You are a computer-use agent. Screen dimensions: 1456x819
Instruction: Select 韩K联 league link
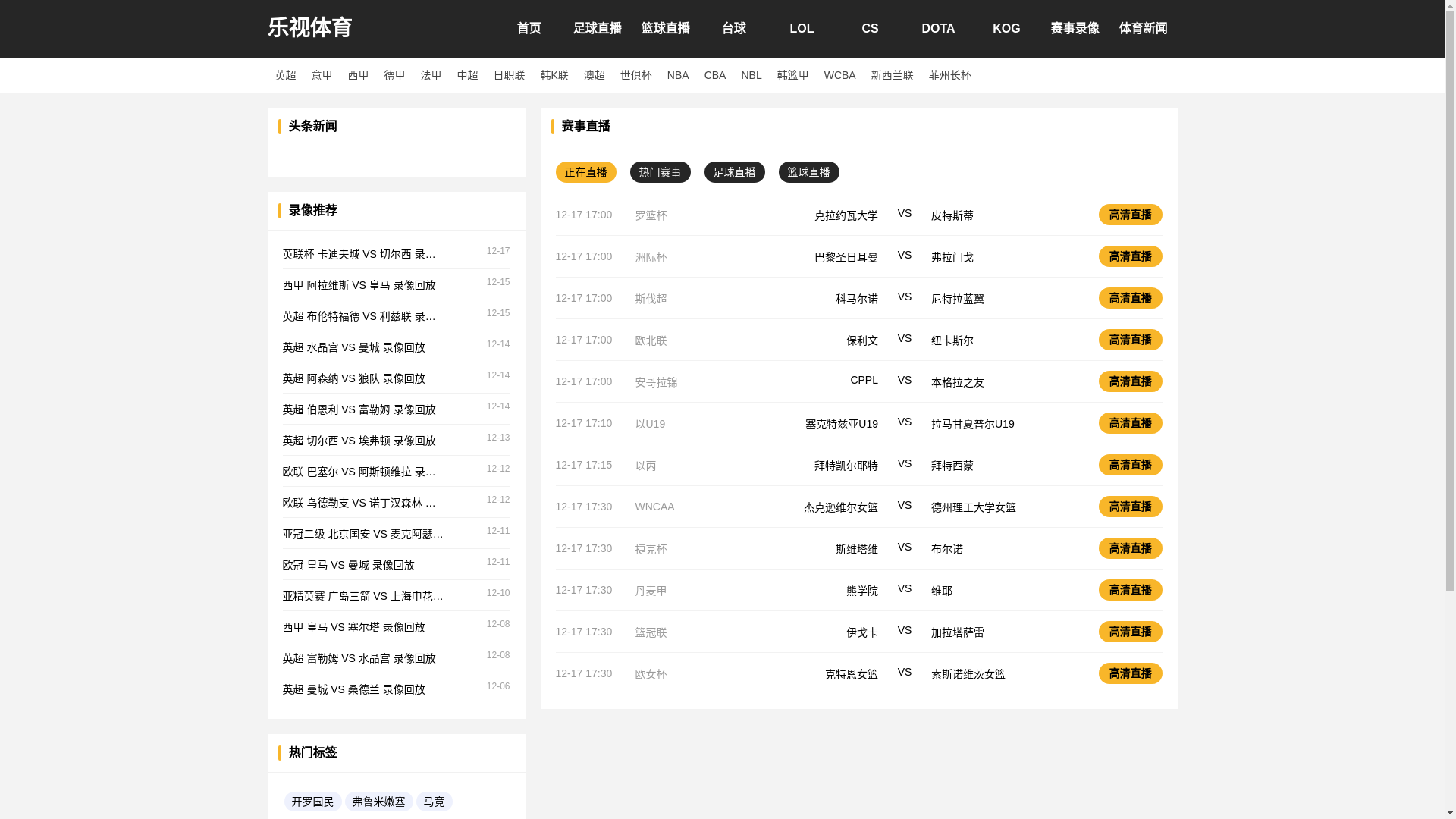[x=554, y=75]
